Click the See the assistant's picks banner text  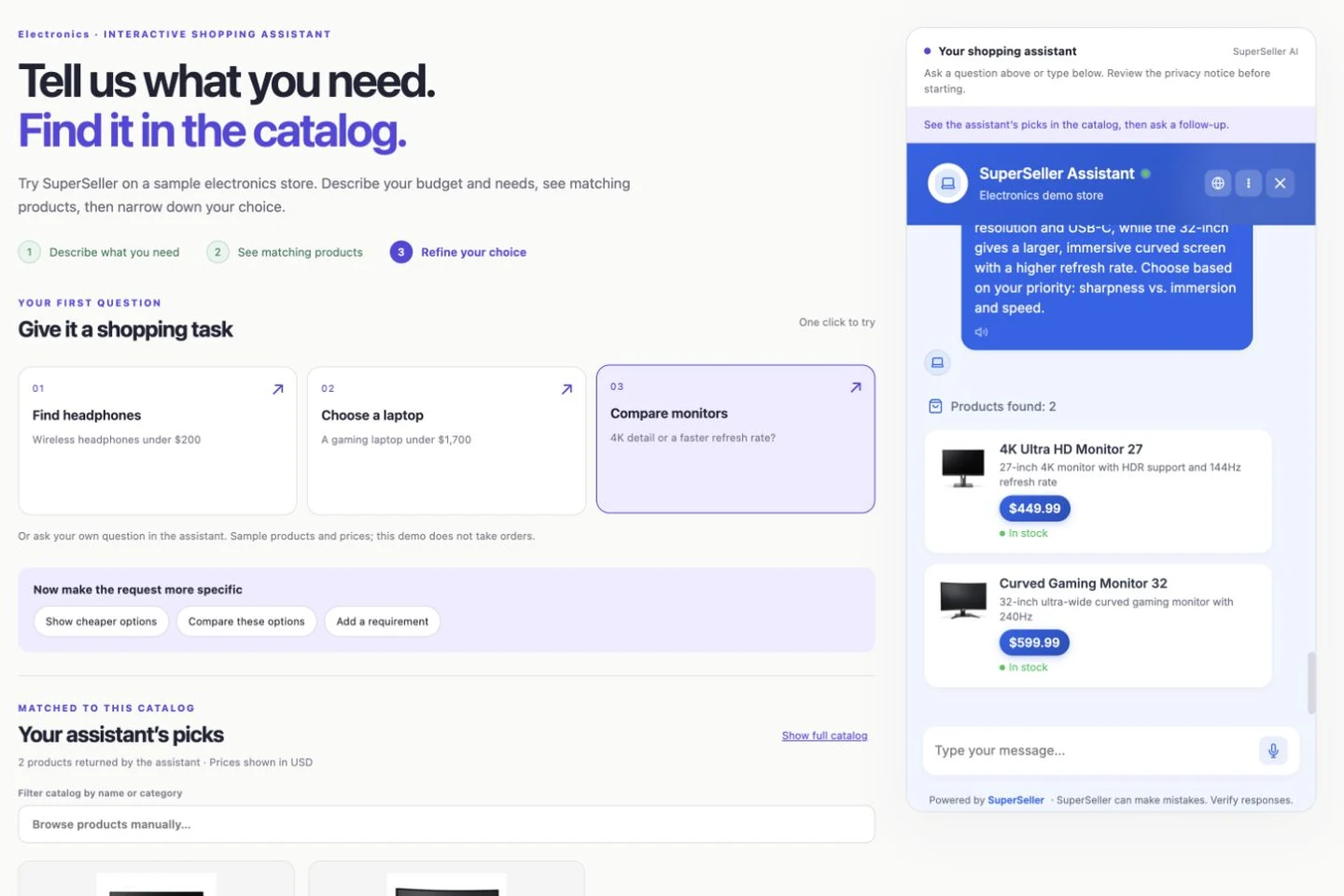1076,124
